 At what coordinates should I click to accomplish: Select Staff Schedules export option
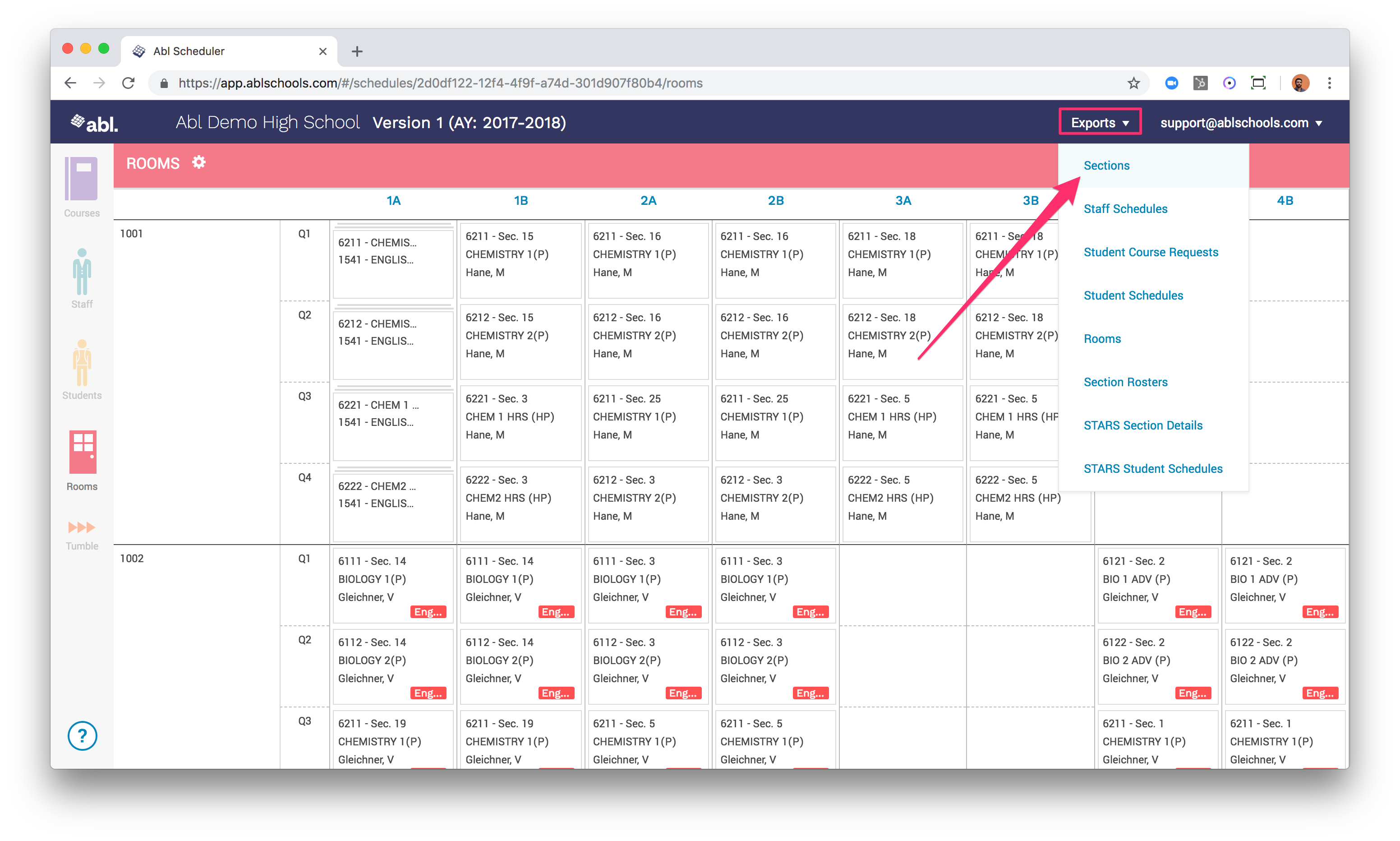(x=1125, y=208)
